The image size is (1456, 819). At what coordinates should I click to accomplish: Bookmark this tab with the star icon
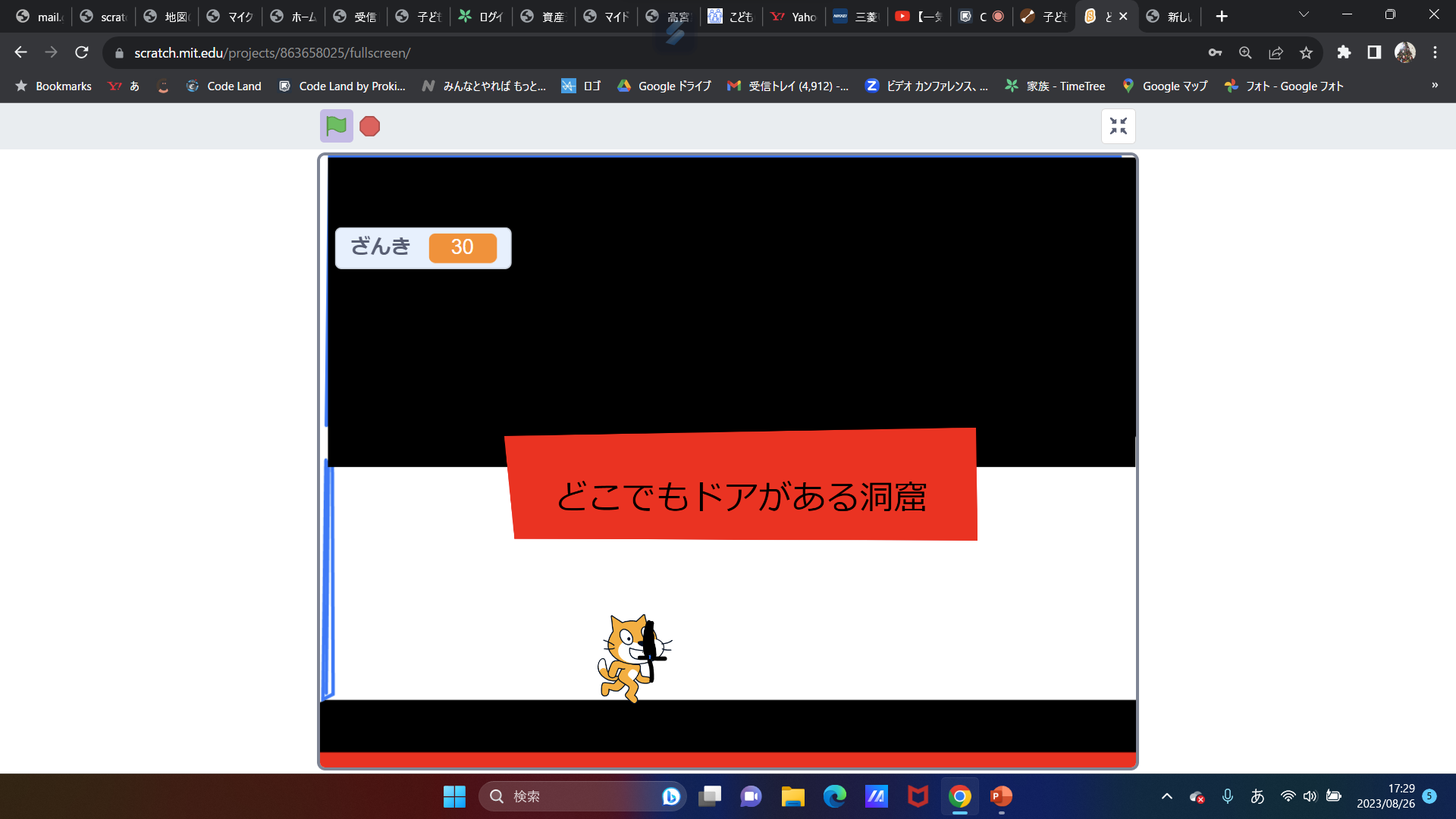coord(1306,52)
